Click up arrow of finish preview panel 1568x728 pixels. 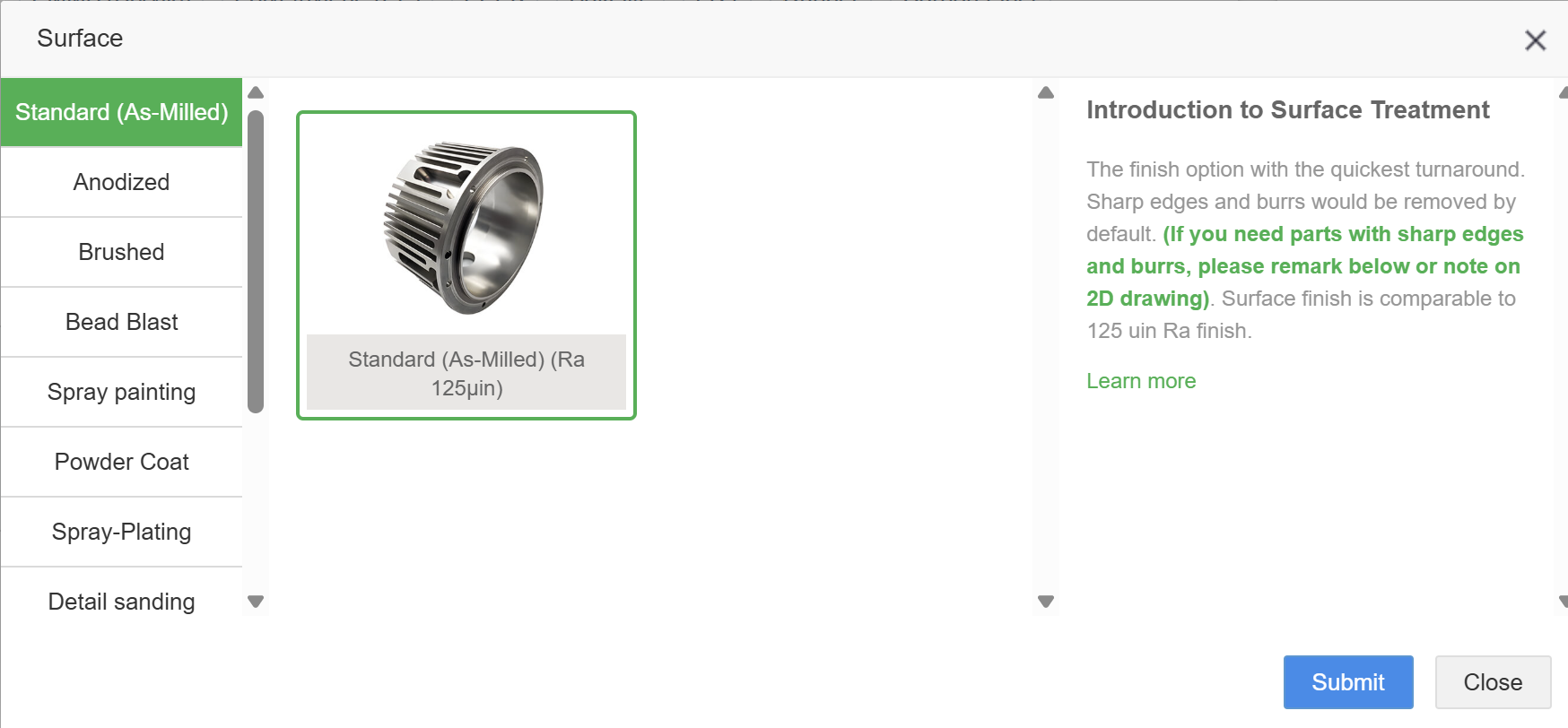(x=1046, y=93)
